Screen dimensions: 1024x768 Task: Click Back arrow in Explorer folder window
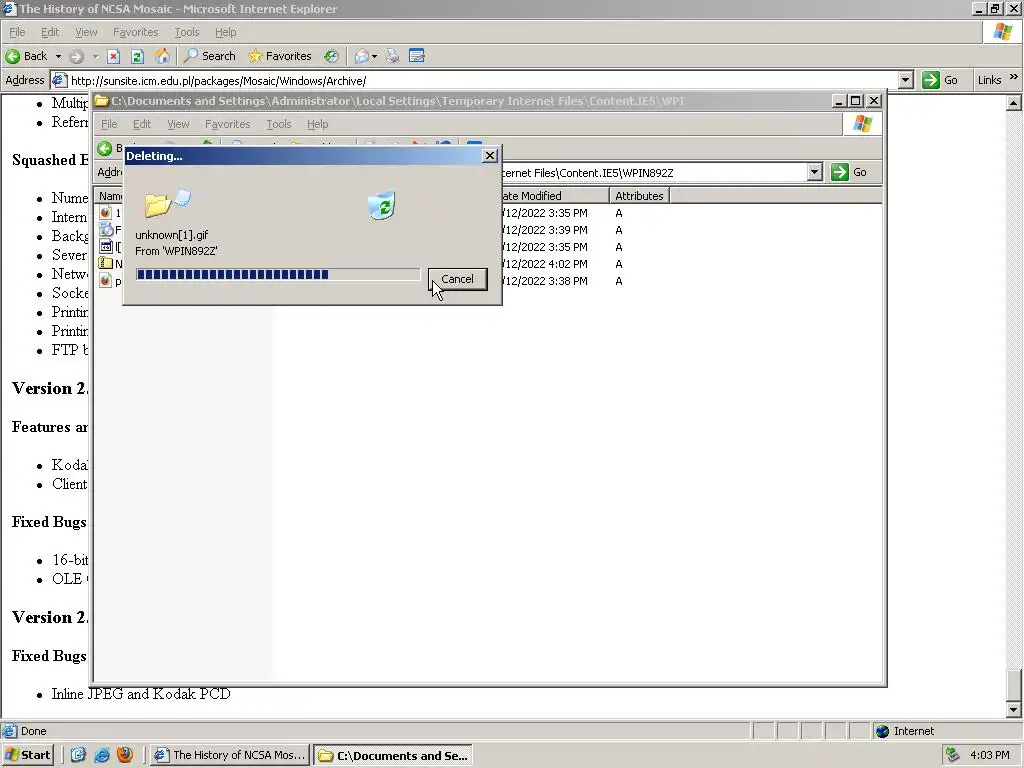pos(104,148)
